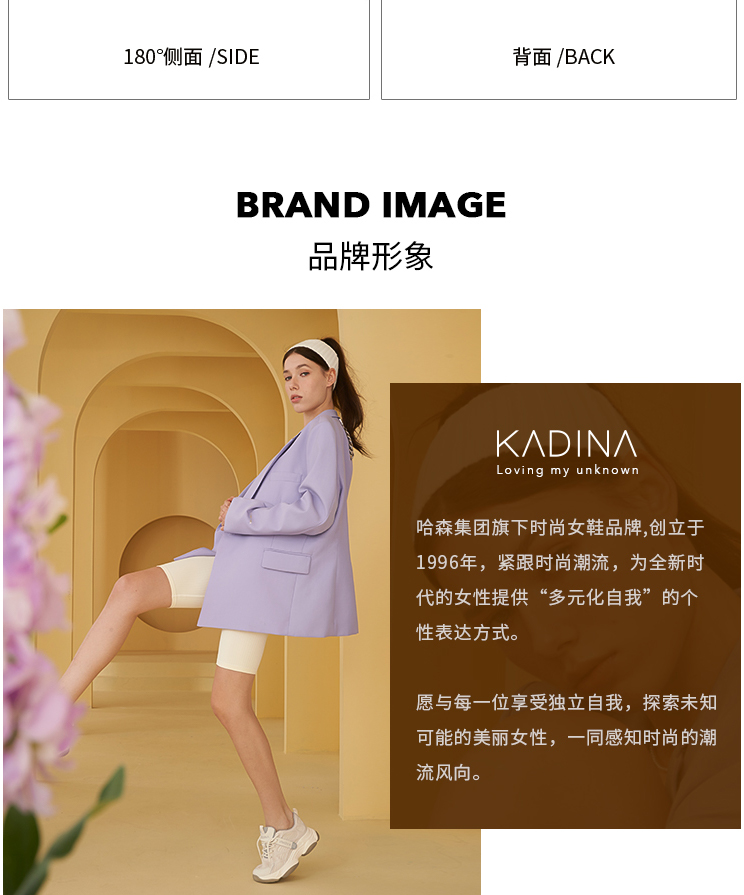Click the text line 流风向。
Screen dimensions: 744x895
click(x=449, y=772)
